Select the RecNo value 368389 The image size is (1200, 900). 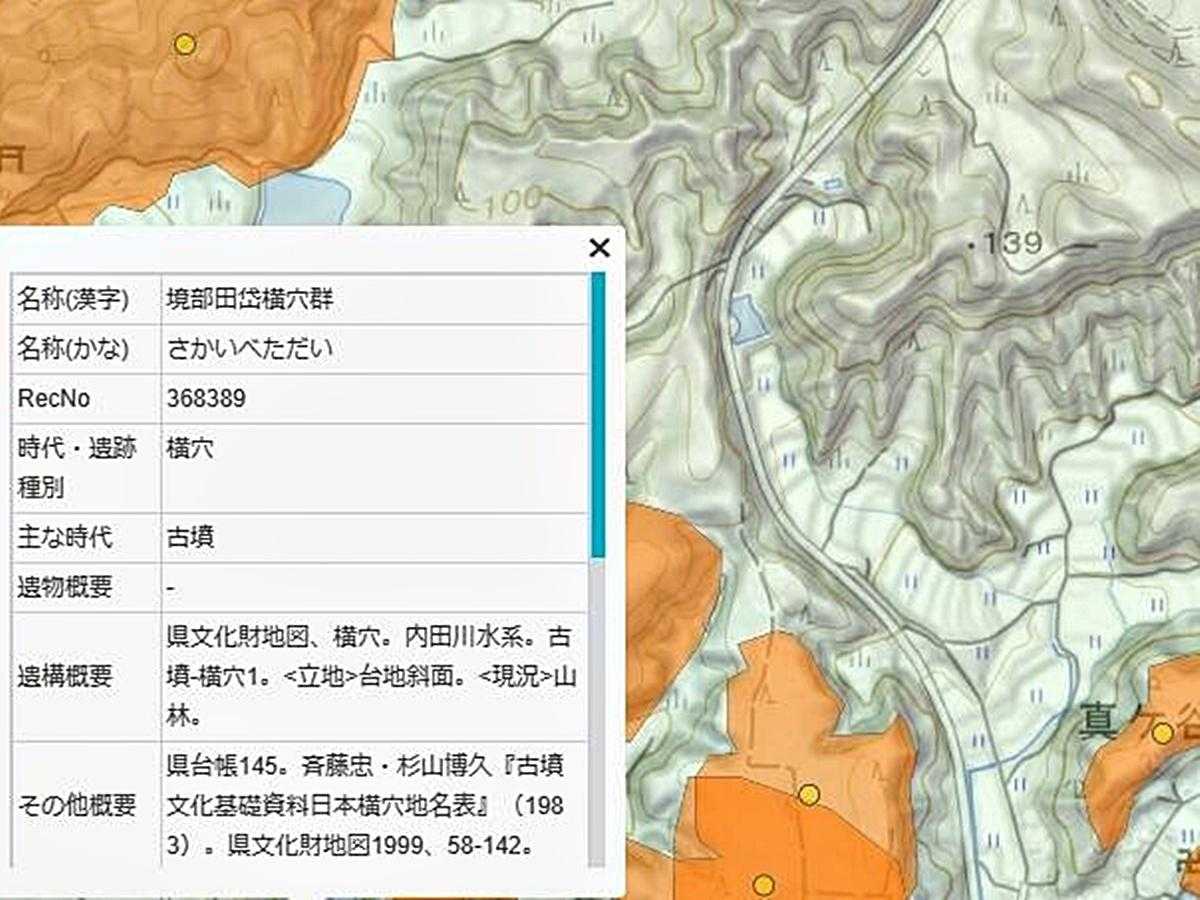pyautogui.click(x=206, y=399)
